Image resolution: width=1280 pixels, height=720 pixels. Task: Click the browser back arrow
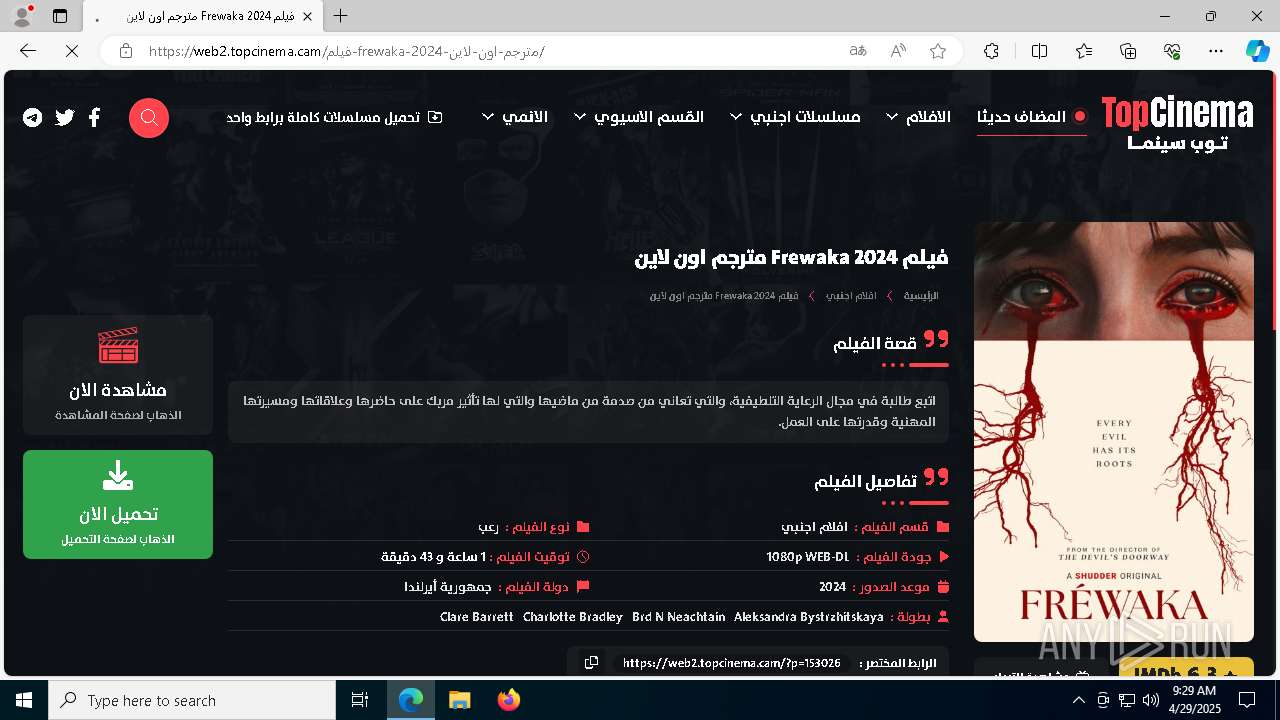(x=28, y=51)
